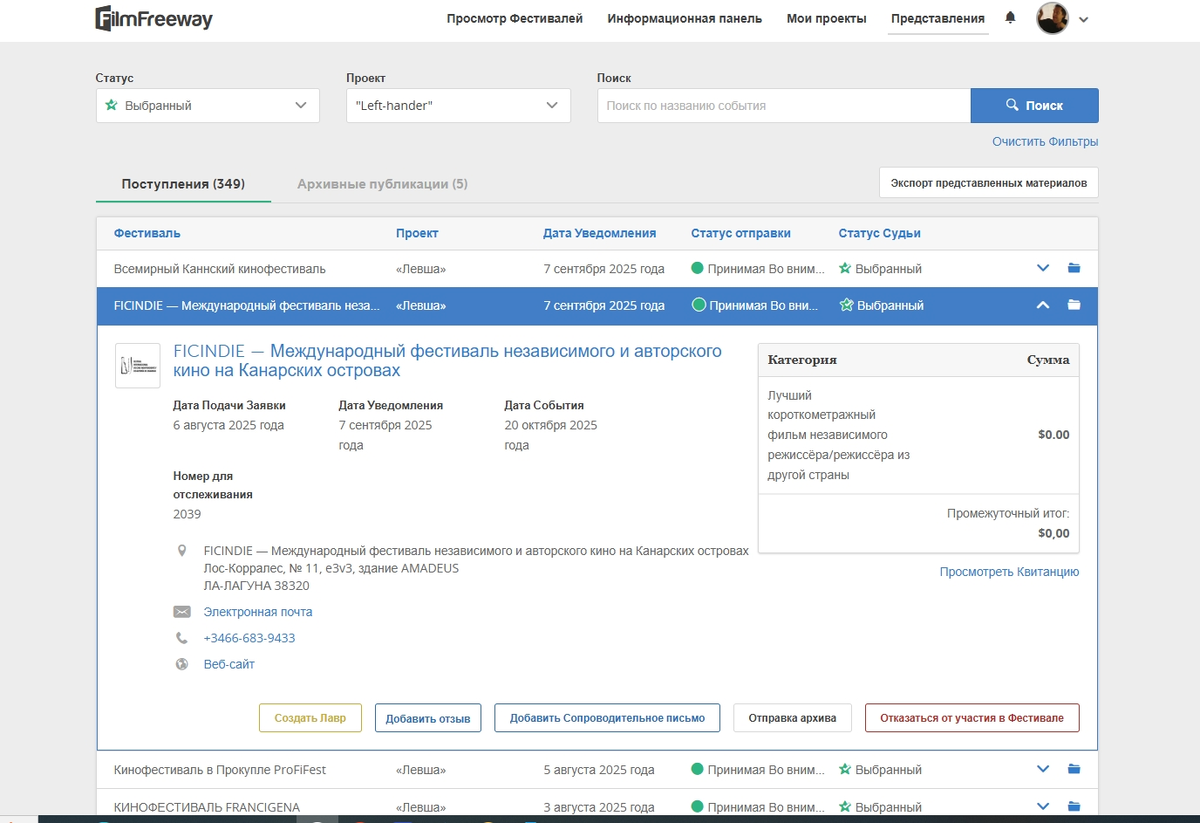Open the folder icon in the ProFiFest row
1200x823 pixels.
(x=1074, y=769)
